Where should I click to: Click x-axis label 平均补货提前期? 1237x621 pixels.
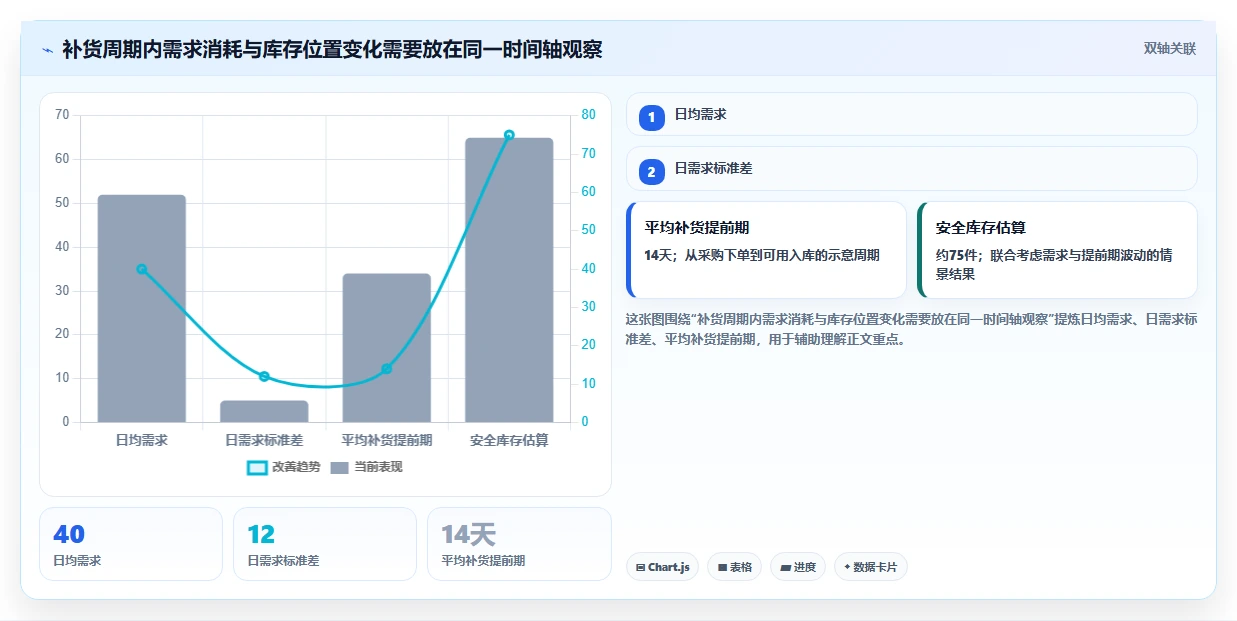click(x=386, y=440)
